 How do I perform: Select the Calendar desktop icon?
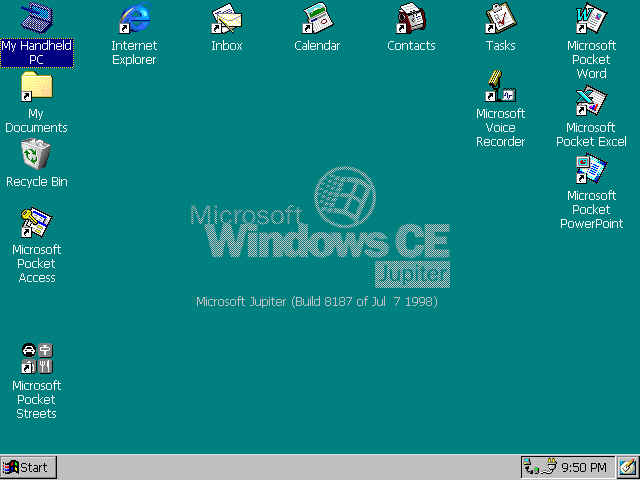pyautogui.click(x=318, y=18)
